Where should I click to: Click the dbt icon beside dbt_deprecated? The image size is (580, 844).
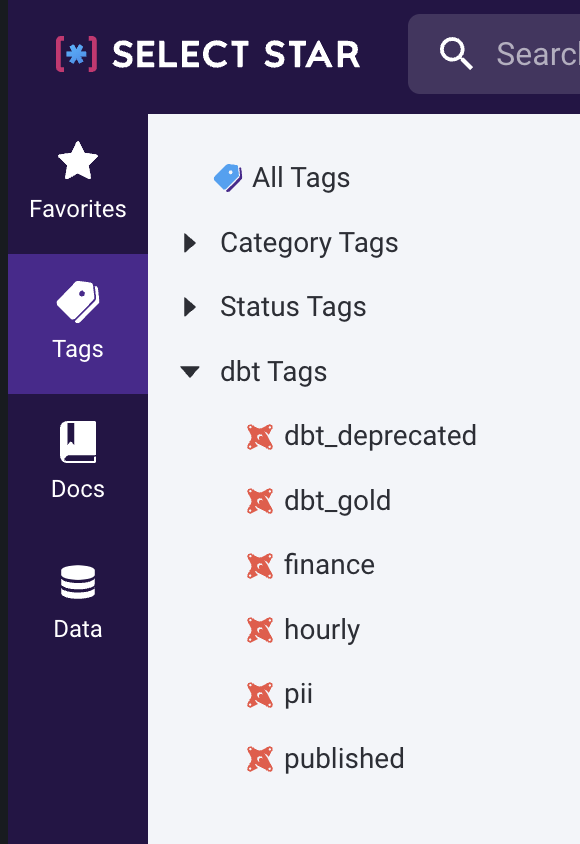tap(260, 437)
